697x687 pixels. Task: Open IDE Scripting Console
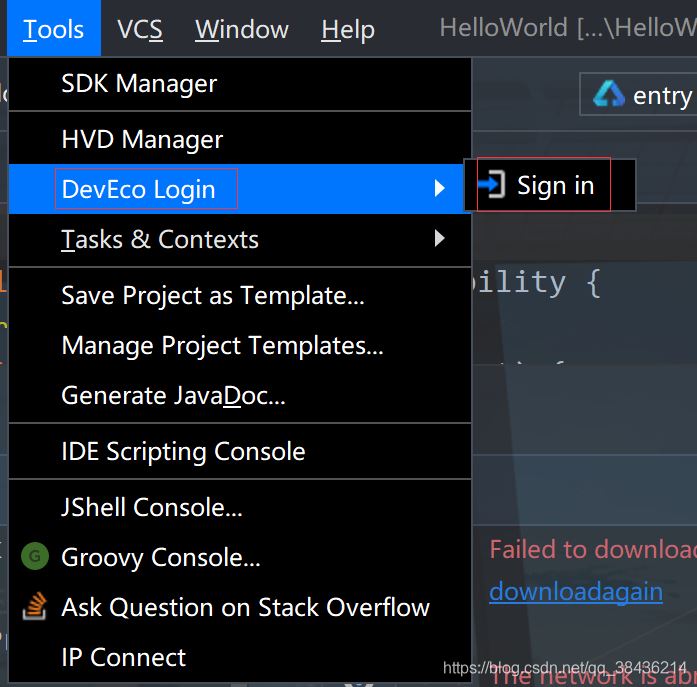[183, 451]
